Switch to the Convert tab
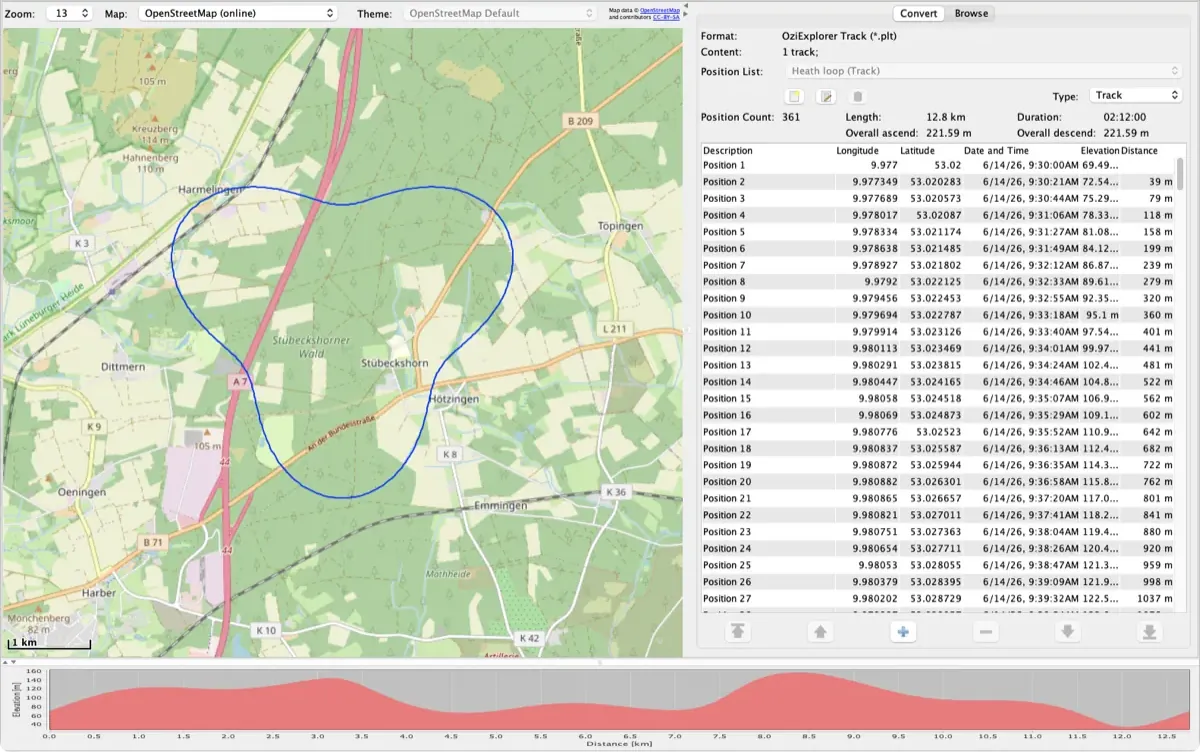The image size is (1200, 752). coord(919,13)
